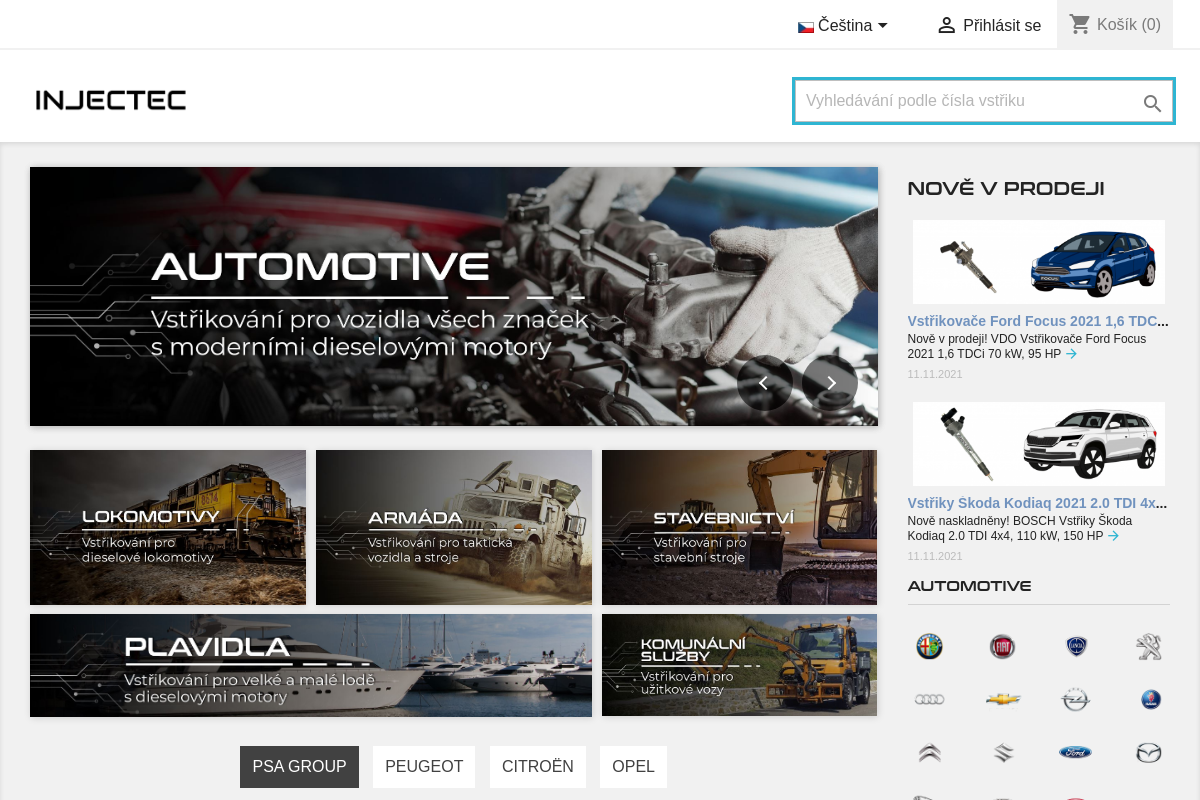Open Vstřikovače Ford Focus 2021 article link
This screenshot has height=800, width=1200.
1037,321
